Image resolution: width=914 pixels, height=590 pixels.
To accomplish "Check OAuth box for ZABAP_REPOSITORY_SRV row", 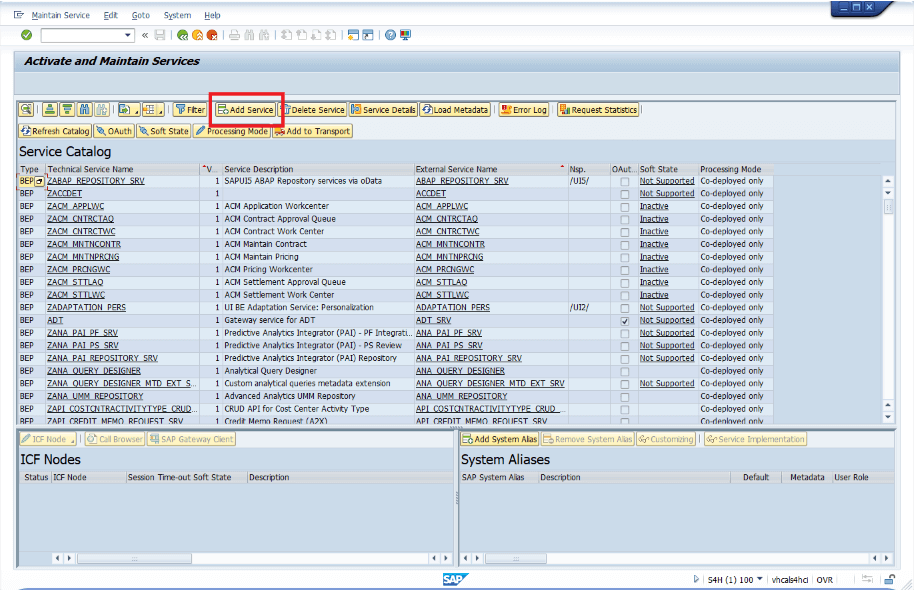I will (x=625, y=181).
